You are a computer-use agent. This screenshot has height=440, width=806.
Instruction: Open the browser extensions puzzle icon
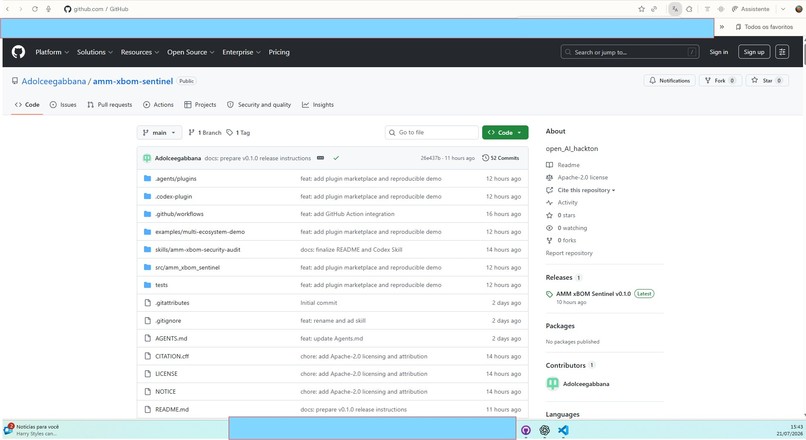[689, 9]
